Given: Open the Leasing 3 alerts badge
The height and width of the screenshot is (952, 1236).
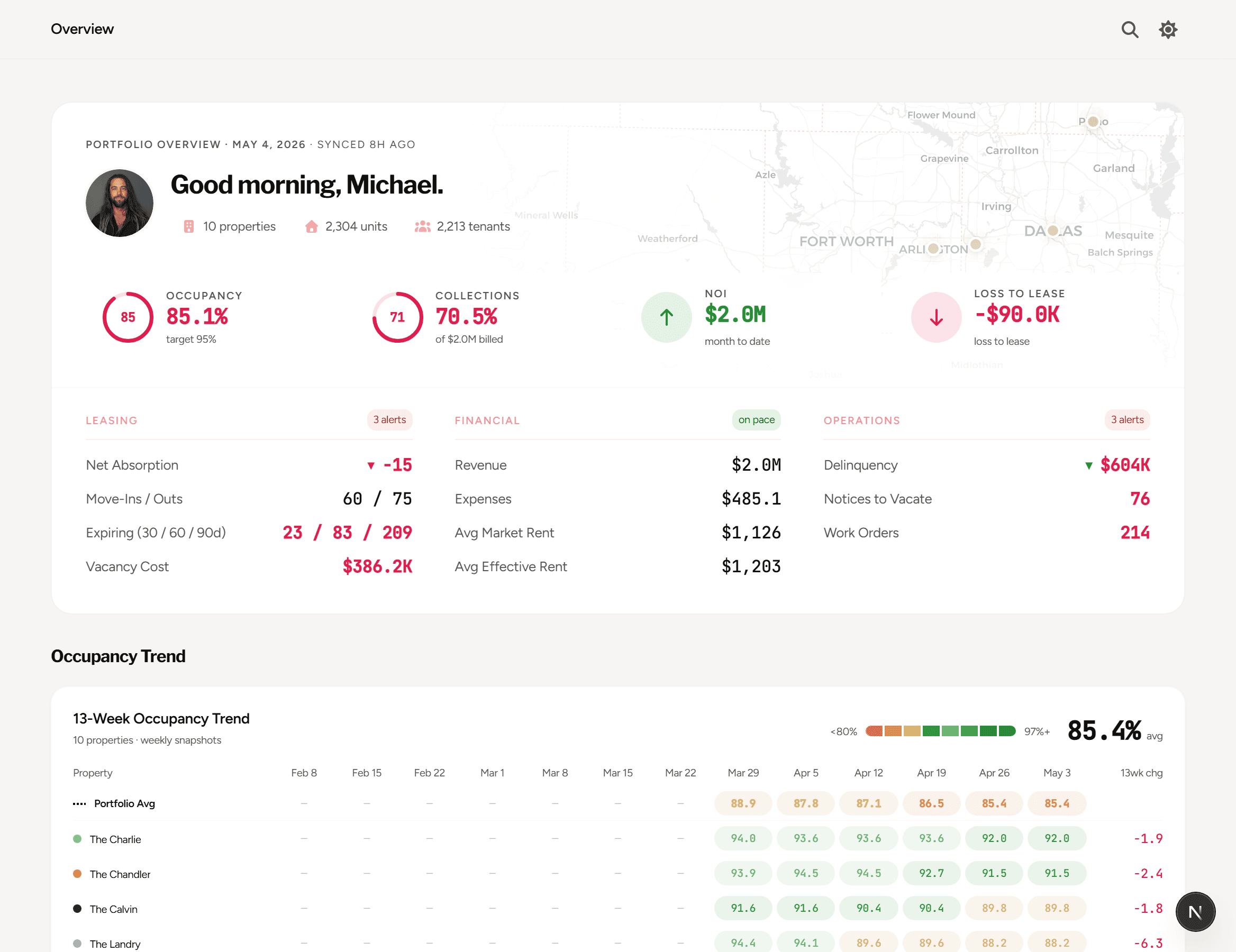Looking at the screenshot, I should (389, 420).
